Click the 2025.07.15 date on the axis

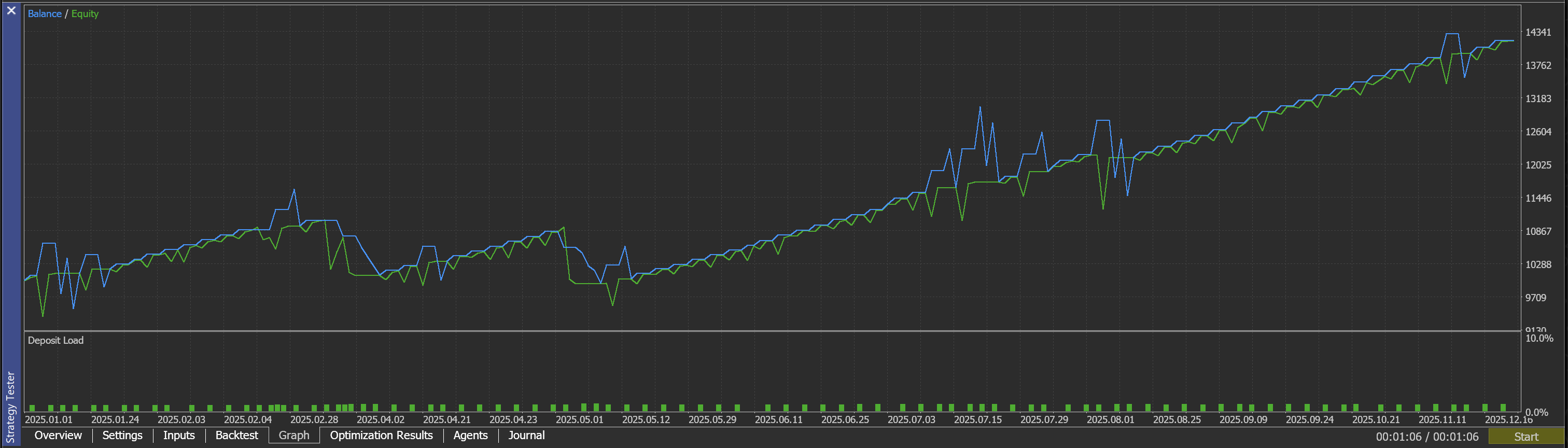click(977, 419)
